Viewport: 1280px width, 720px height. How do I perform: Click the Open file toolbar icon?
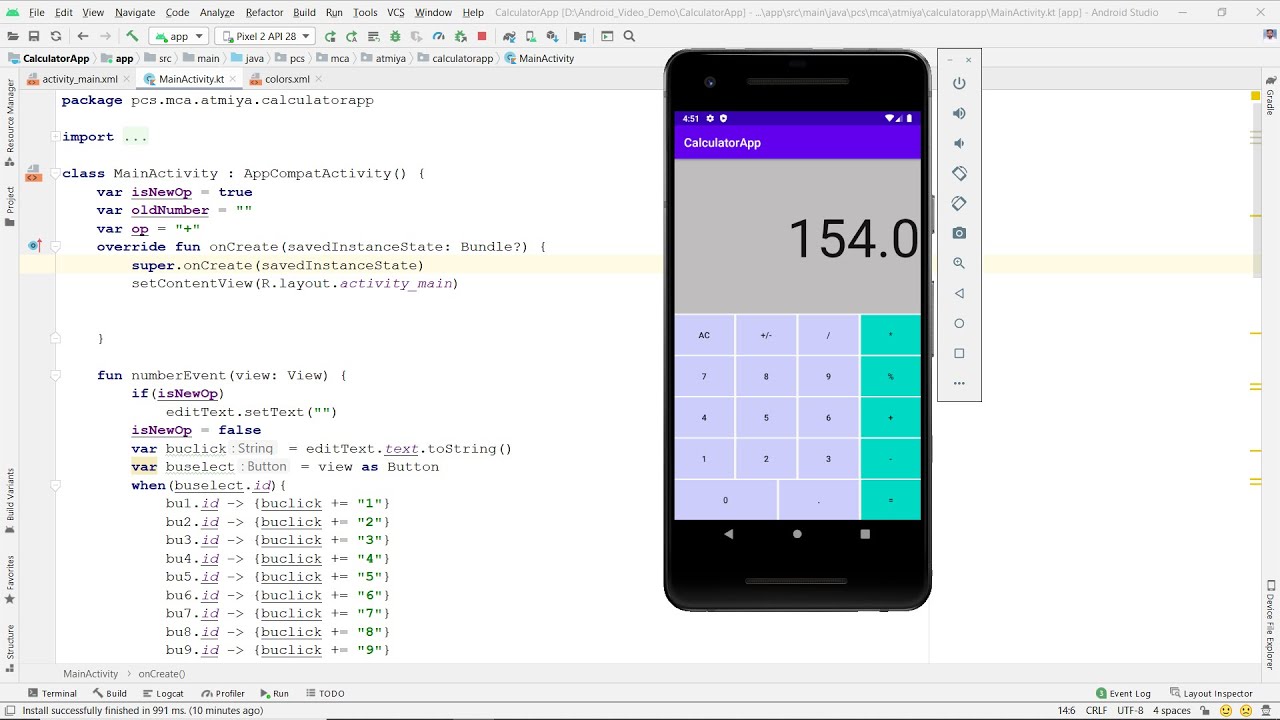coord(12,36)
